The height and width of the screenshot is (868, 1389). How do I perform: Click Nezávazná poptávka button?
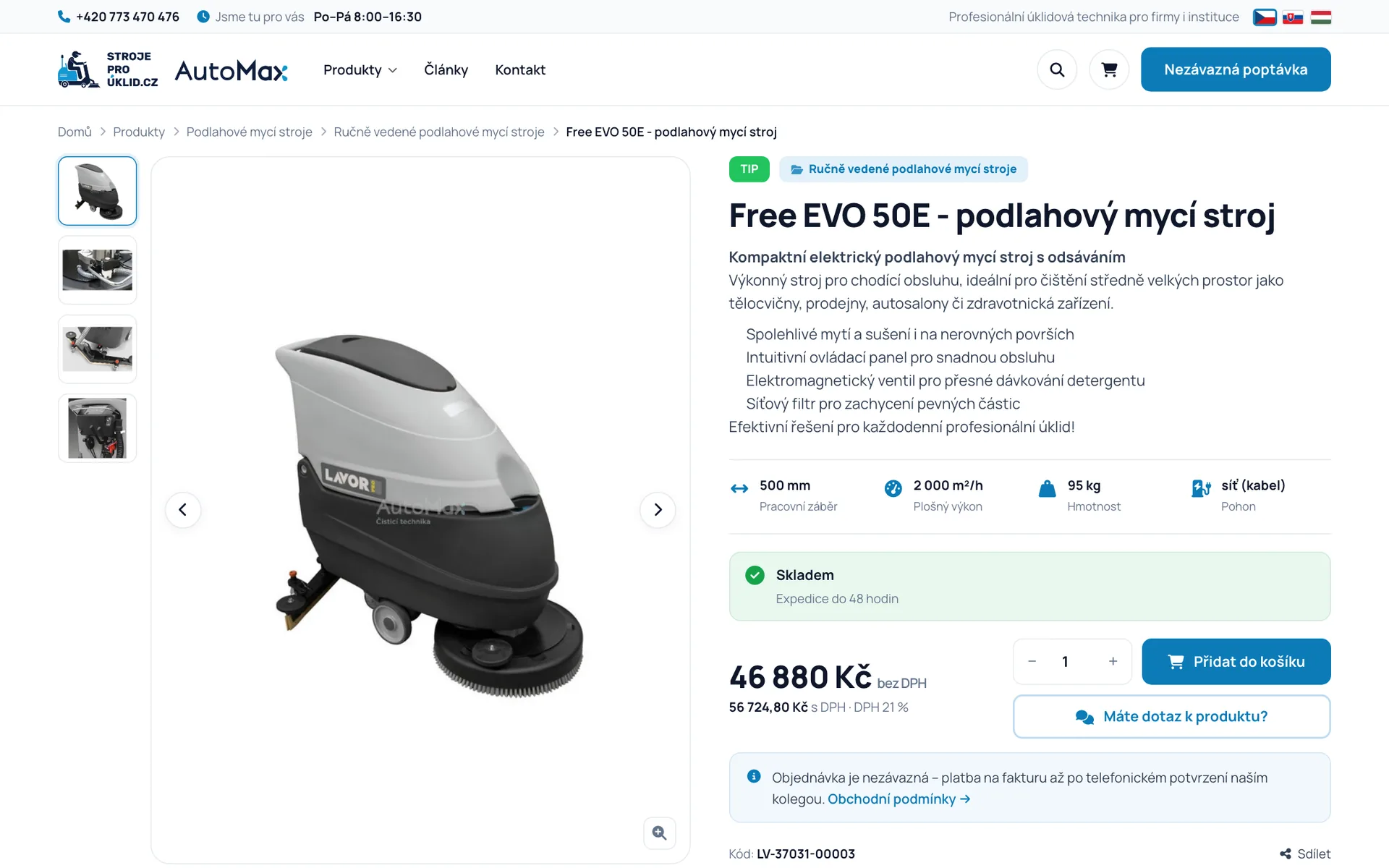[1236, 69]
